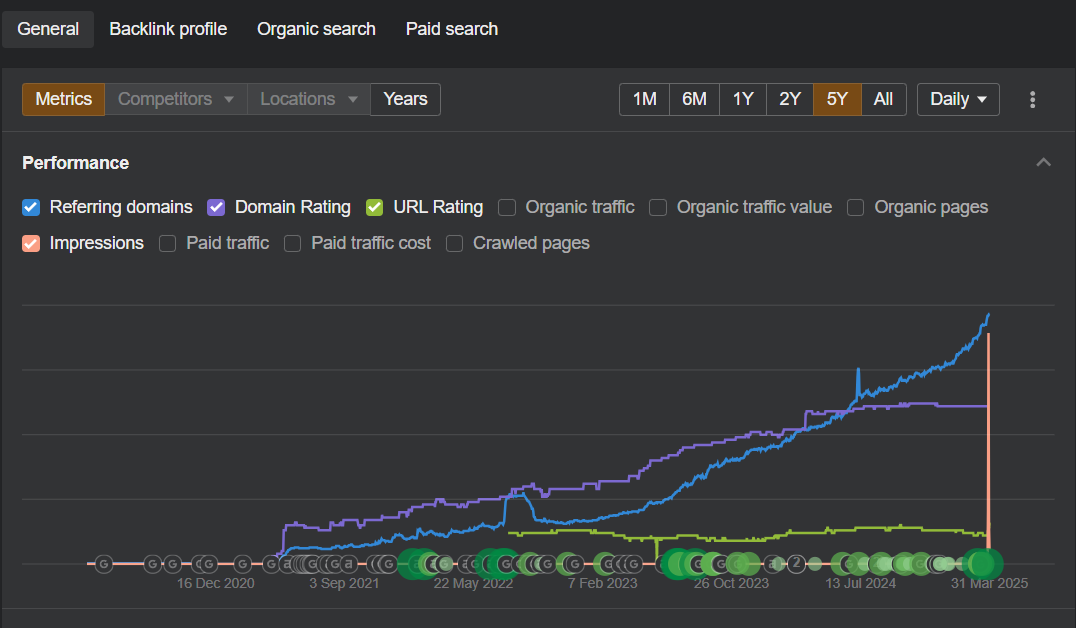Open the Paid search tab
The width and height of the screenshot is (1076, 628).
click(x=452, y=29)
